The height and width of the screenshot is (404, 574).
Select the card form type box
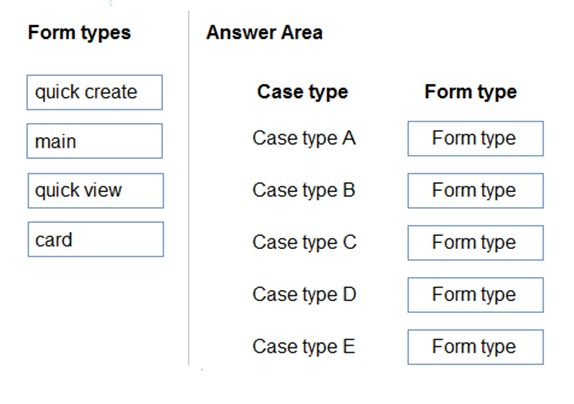coord(96,239)
